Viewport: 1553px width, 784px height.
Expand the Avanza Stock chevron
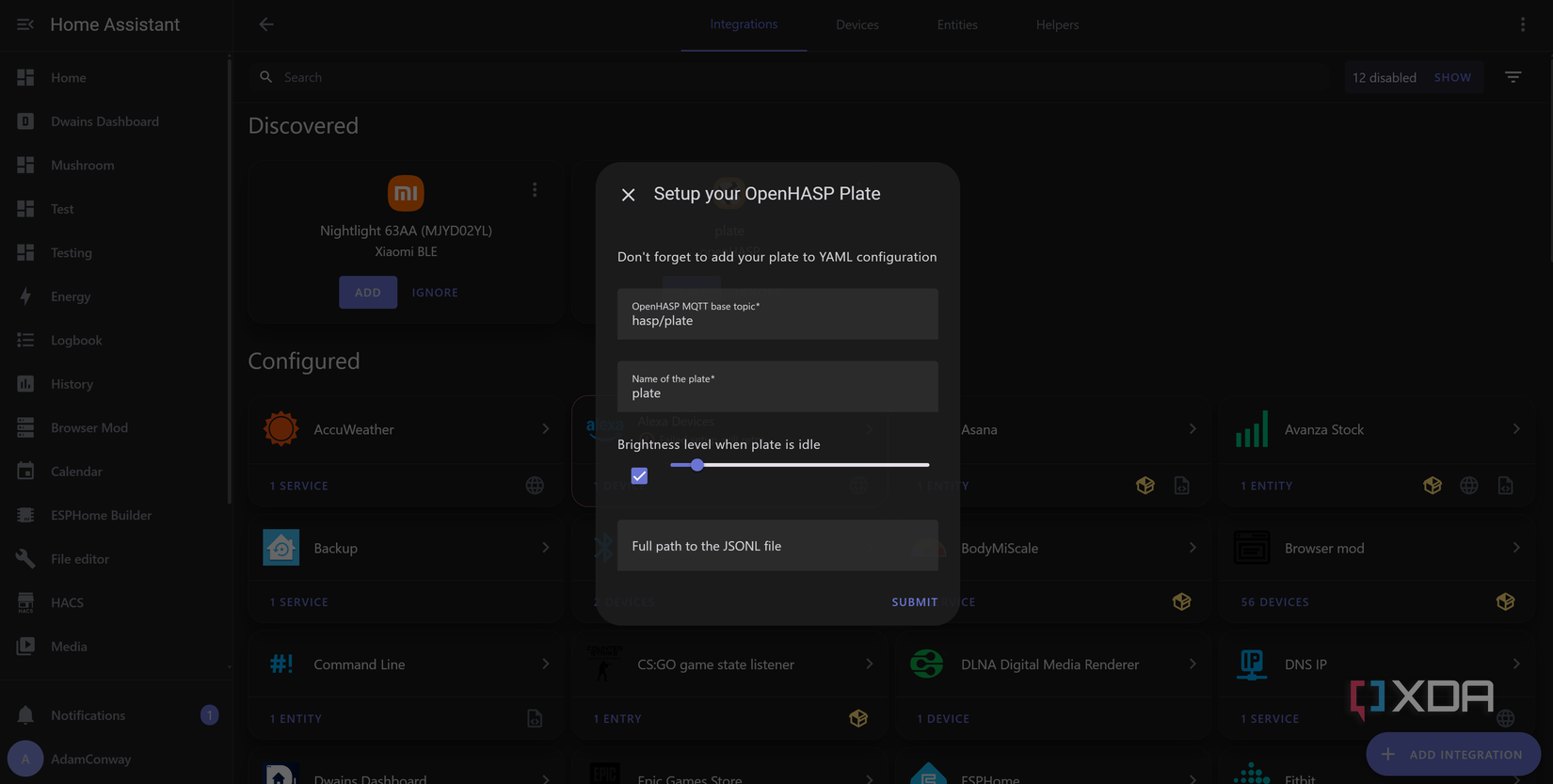coord(1516,429)
